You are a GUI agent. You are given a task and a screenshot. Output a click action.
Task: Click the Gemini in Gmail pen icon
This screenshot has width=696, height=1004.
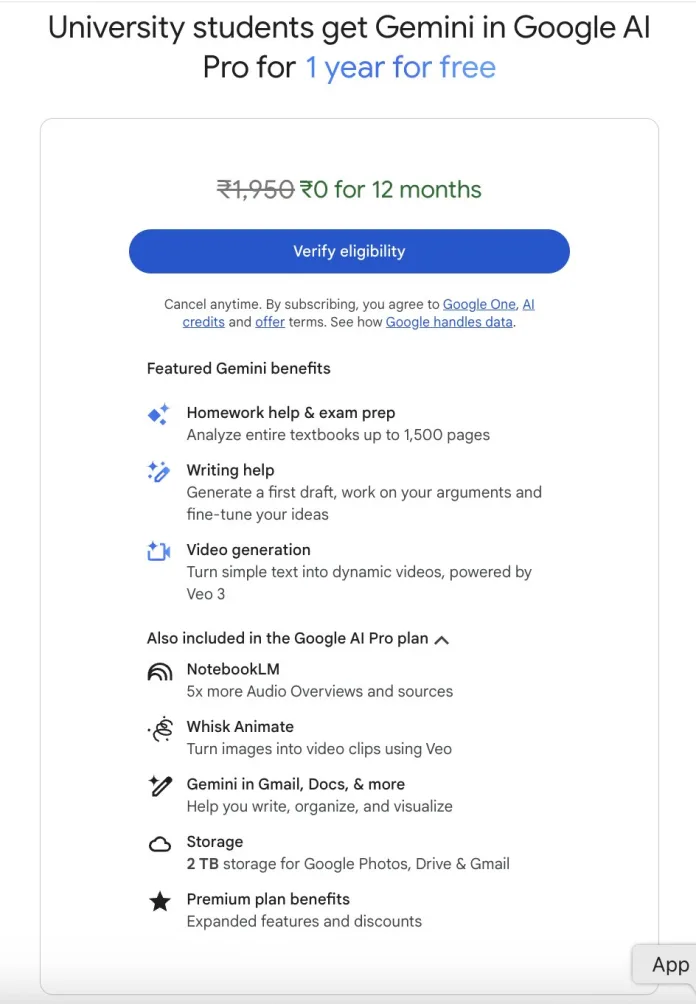pyautogui.click(x=160, y=789)
